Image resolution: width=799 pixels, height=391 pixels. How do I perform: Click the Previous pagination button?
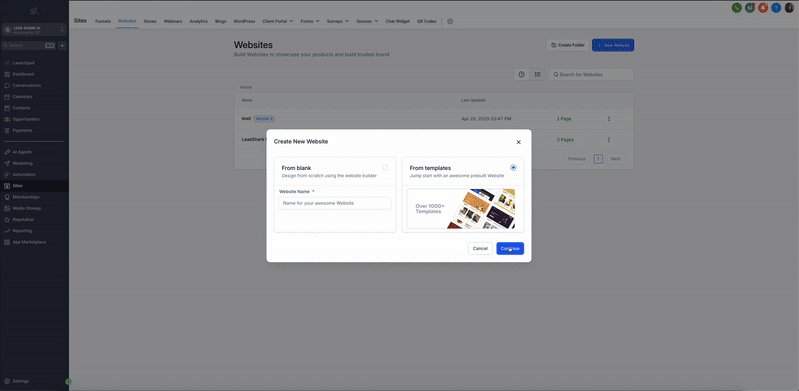pos(577,159)
